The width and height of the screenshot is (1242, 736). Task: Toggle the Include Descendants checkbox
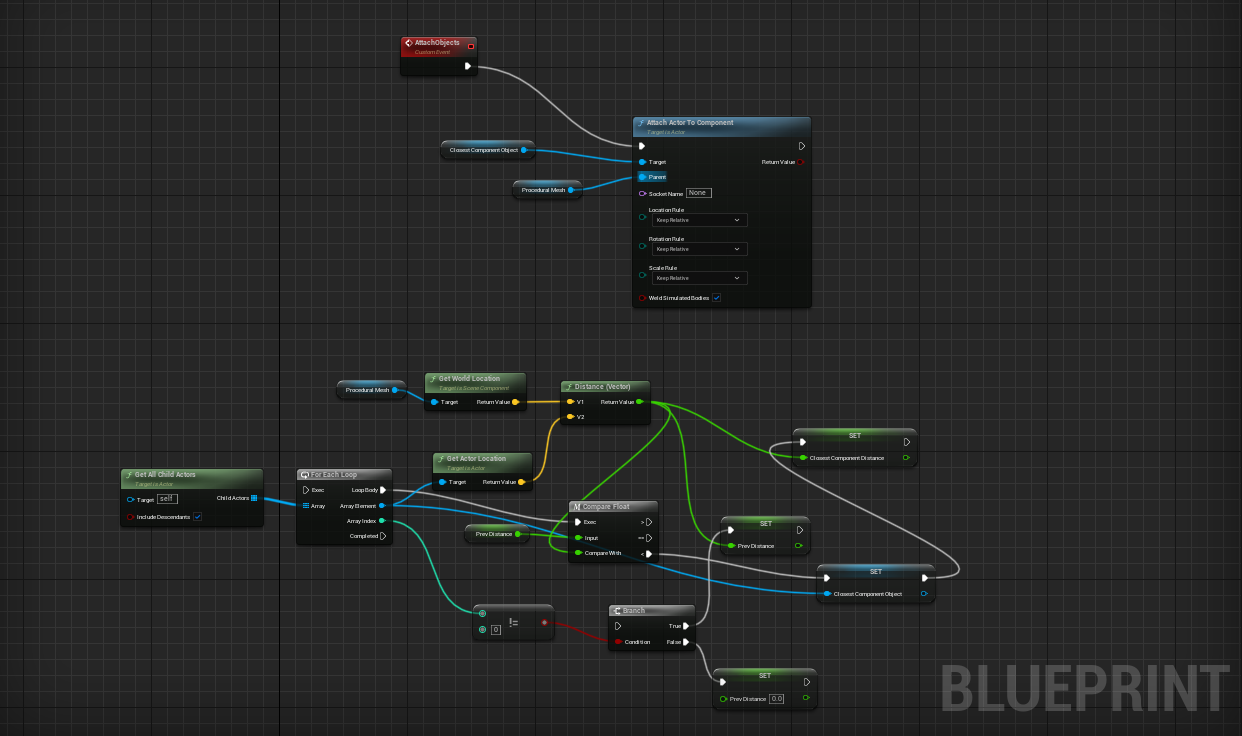coord(197,517)
